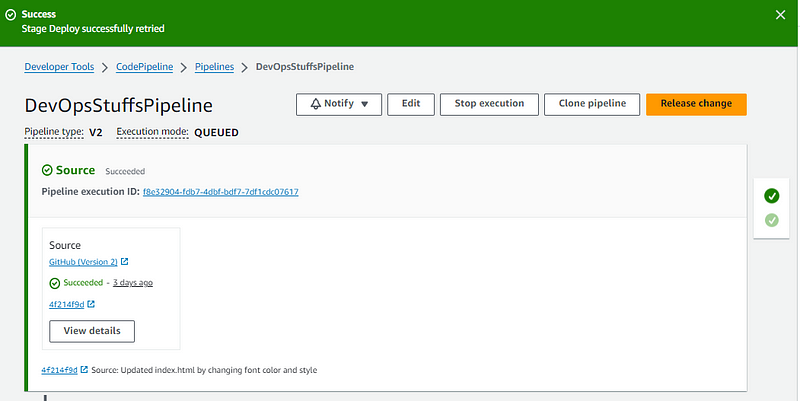Click the commit message 'Updated index.html' text
The image size is (800, 401).
[x=204, y=370]
